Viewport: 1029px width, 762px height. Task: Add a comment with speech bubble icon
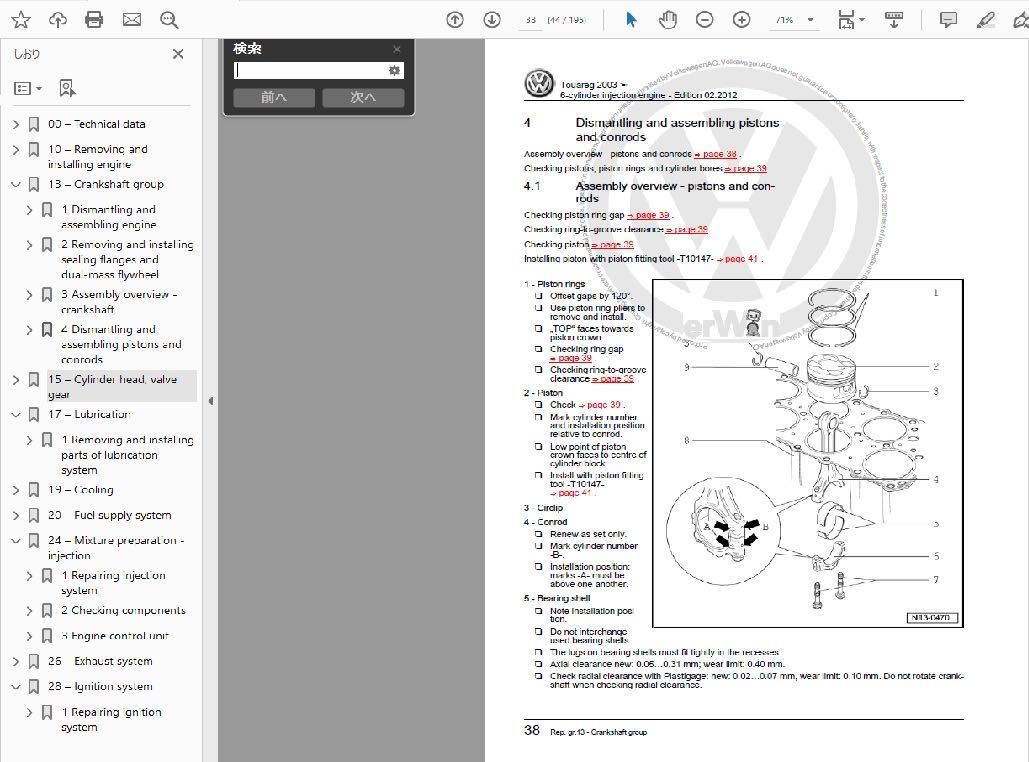click(x=948, y=20)
